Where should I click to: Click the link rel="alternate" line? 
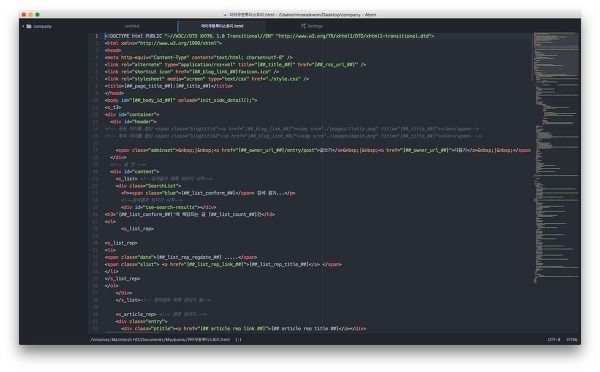(x=235, y=65)
